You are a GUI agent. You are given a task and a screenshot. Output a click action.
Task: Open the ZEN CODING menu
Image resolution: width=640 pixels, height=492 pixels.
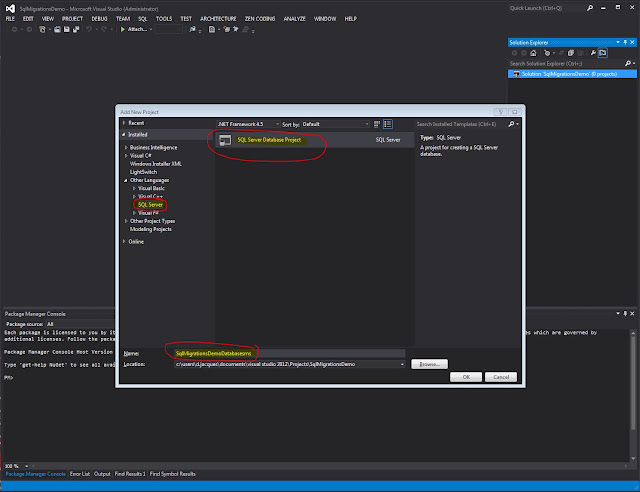tap(260, 19)
